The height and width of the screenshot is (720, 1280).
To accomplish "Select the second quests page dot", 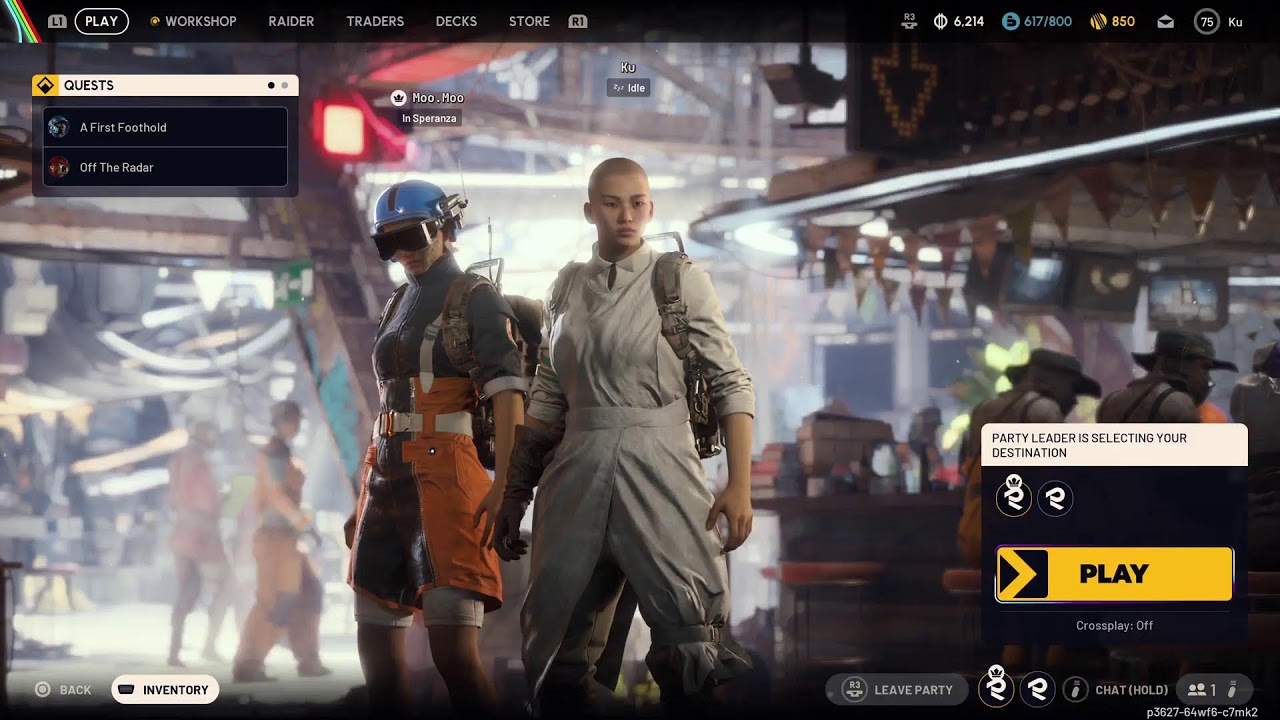I will (285, 86).
